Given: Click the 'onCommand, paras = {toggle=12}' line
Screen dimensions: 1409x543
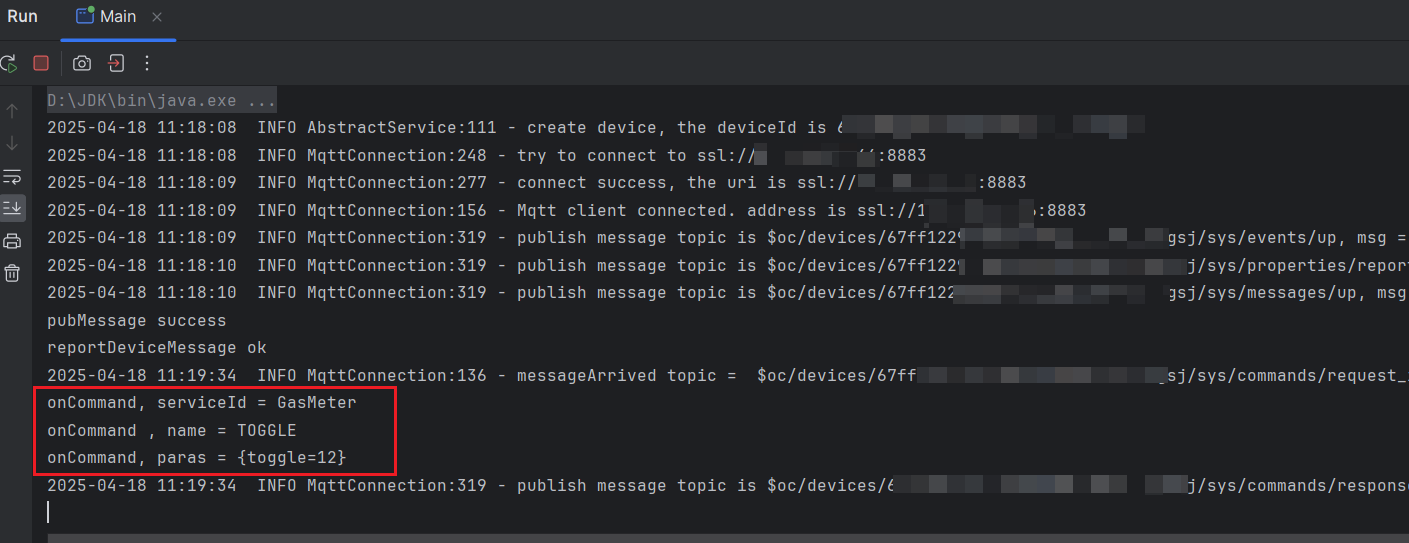Looking at the screenshot, I should (x=197, y=458).
